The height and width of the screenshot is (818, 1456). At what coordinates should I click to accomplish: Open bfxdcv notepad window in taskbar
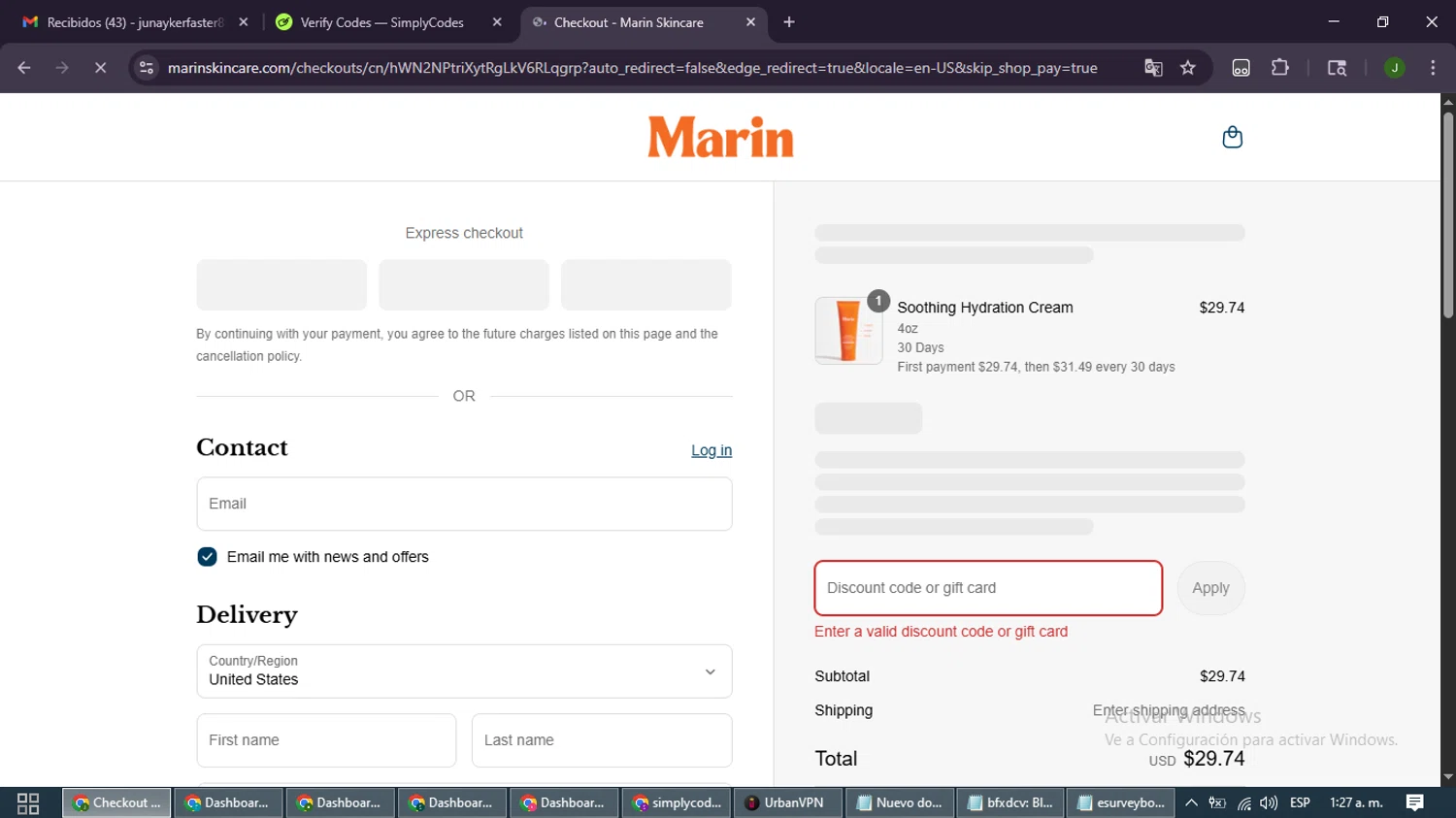tap(1010, 802)
